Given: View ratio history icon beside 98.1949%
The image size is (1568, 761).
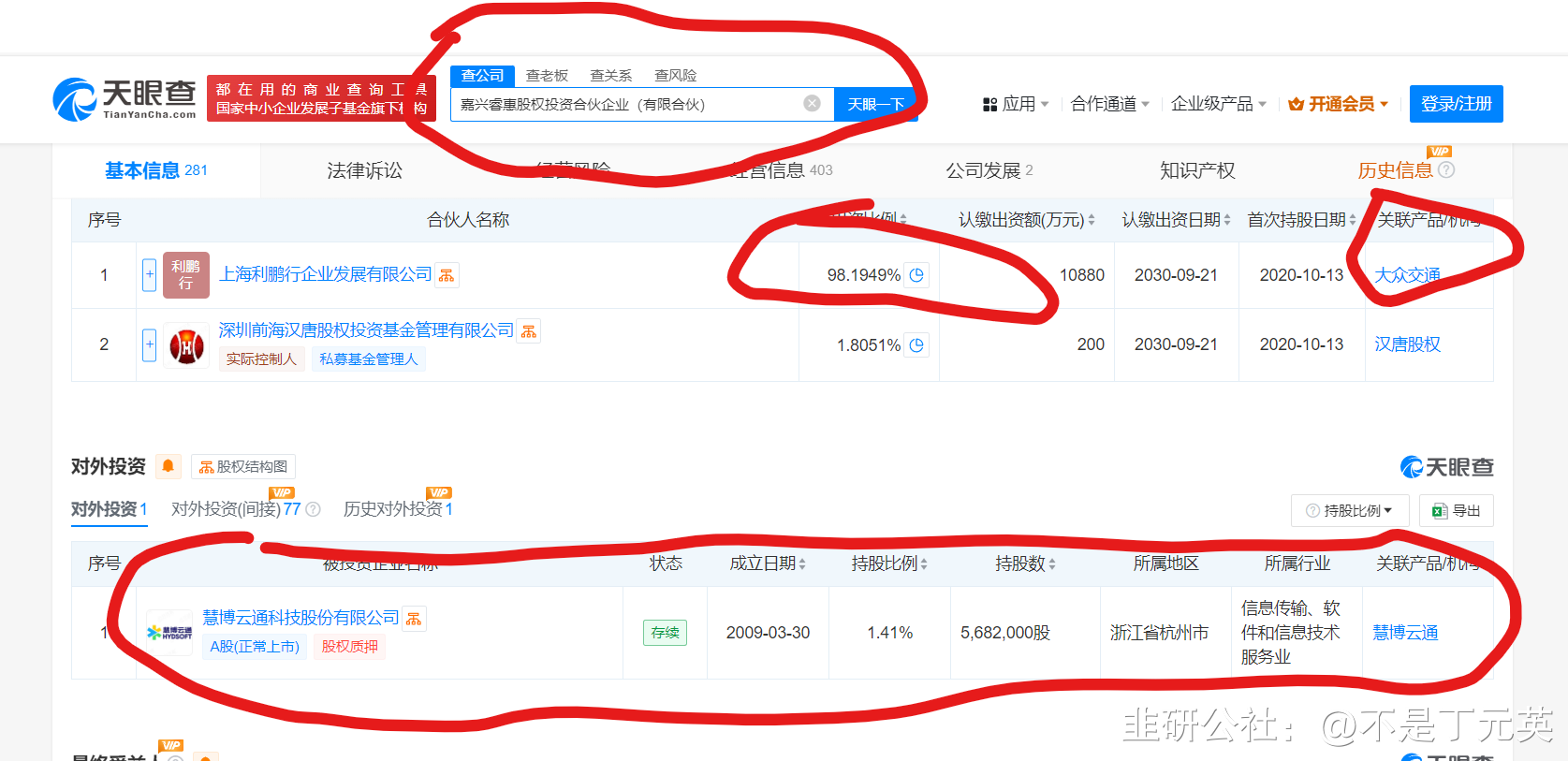Looking at the screenshot, I should (916, 275).
